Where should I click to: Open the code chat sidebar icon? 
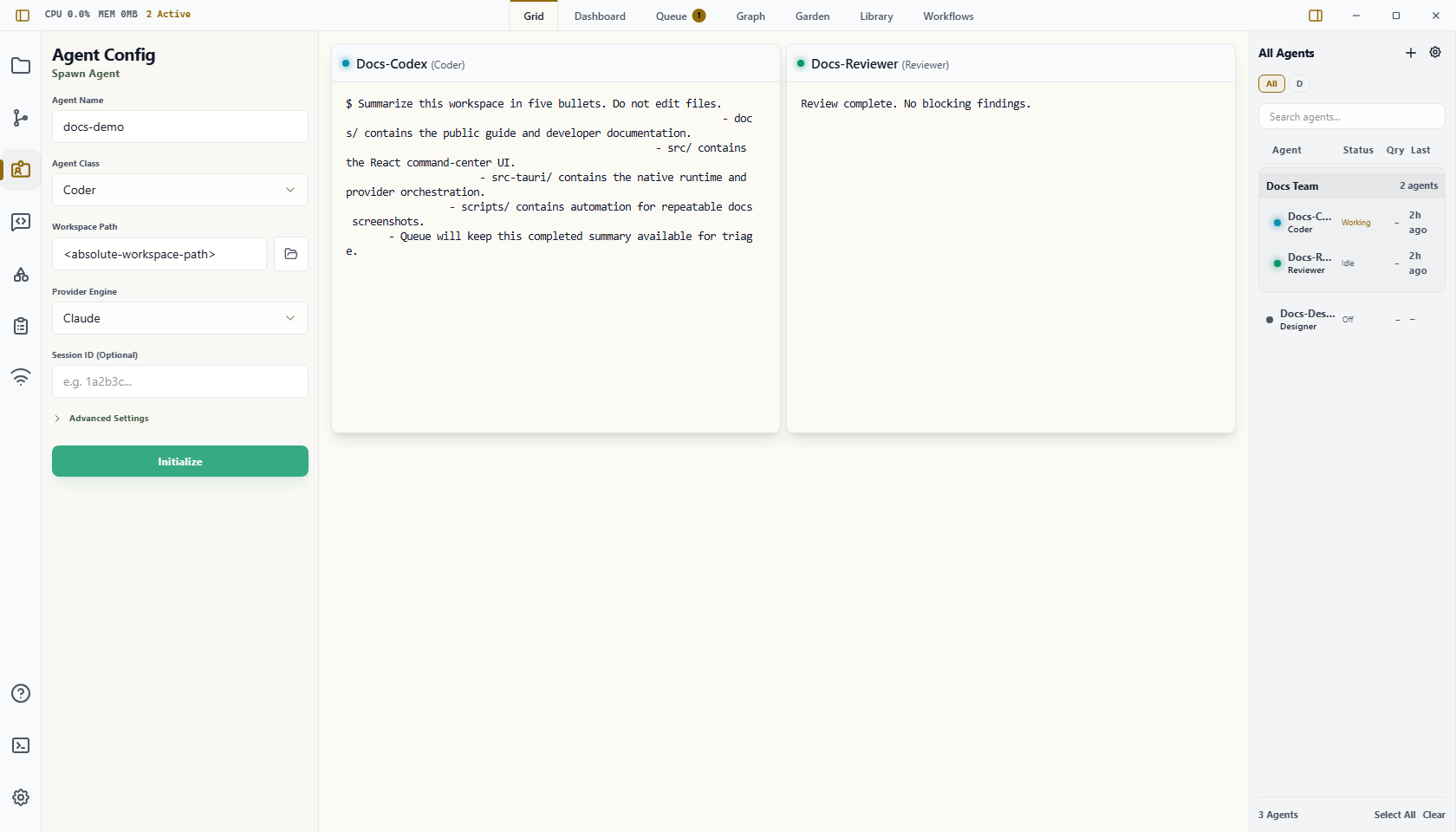point(21,222)
